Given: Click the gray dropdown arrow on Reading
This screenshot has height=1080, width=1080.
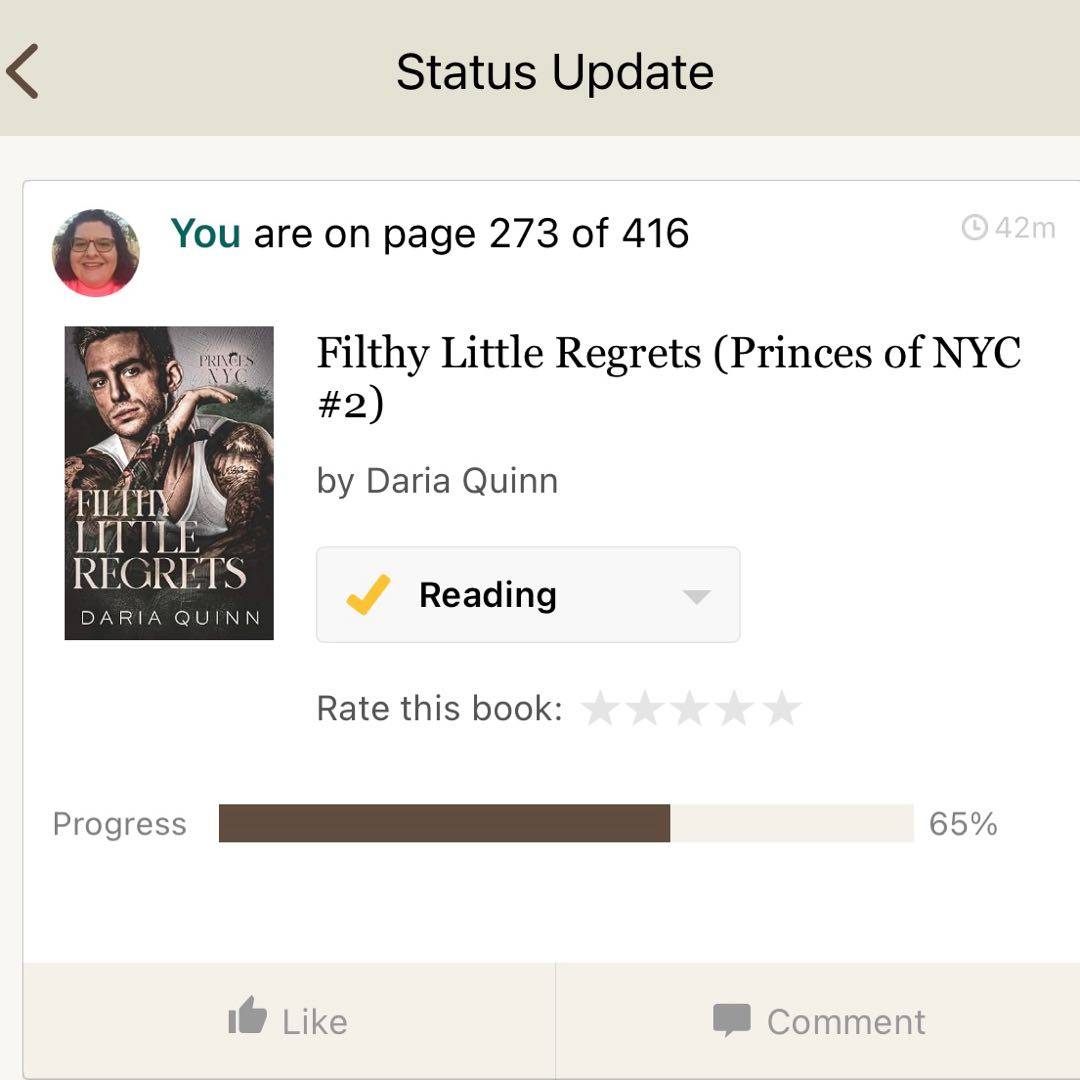Looking at the screenshot, I should pyautogui.click(x=696, y=597).
